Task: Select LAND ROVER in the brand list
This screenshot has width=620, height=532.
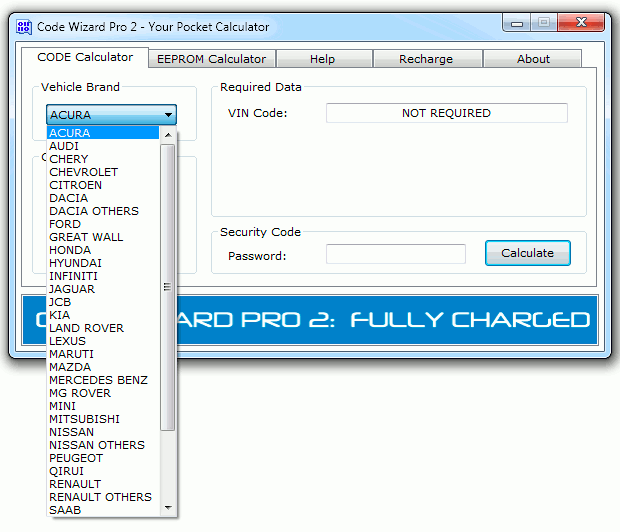Action: [103, 328]
